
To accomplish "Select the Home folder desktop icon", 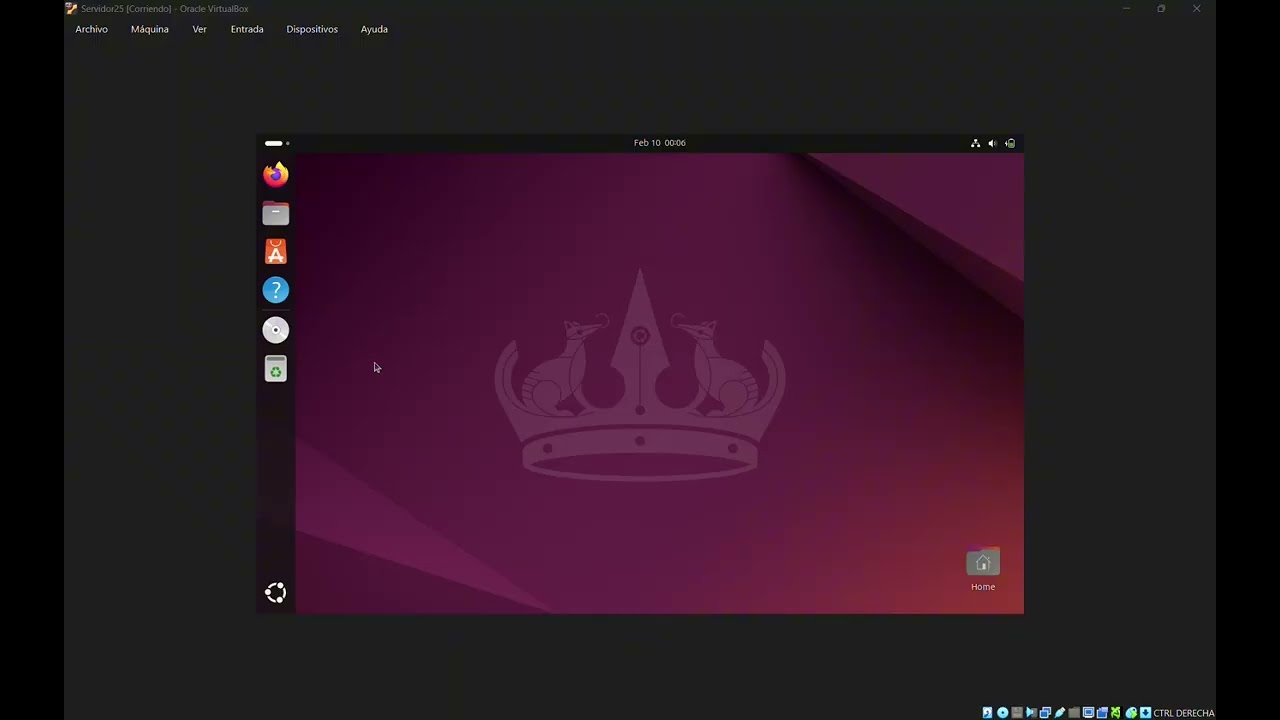I will (x=983, y=570).
